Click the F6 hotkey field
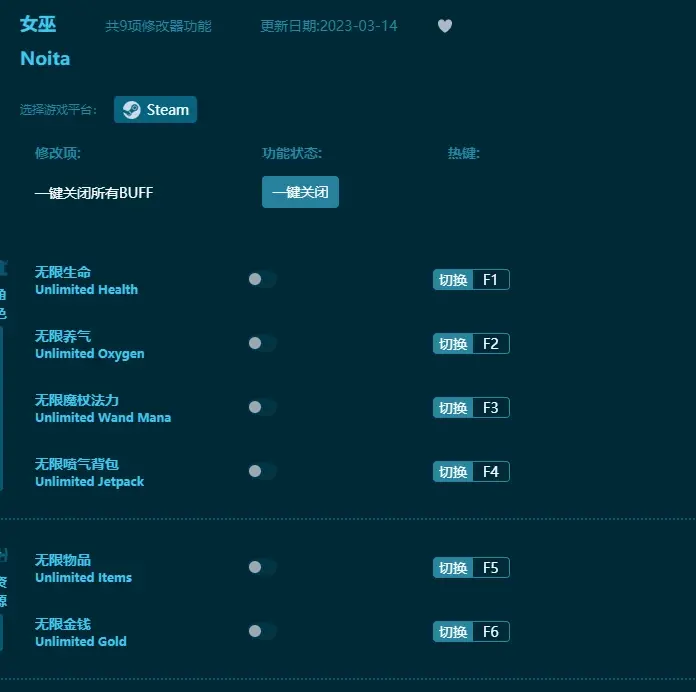 point(490,631)
